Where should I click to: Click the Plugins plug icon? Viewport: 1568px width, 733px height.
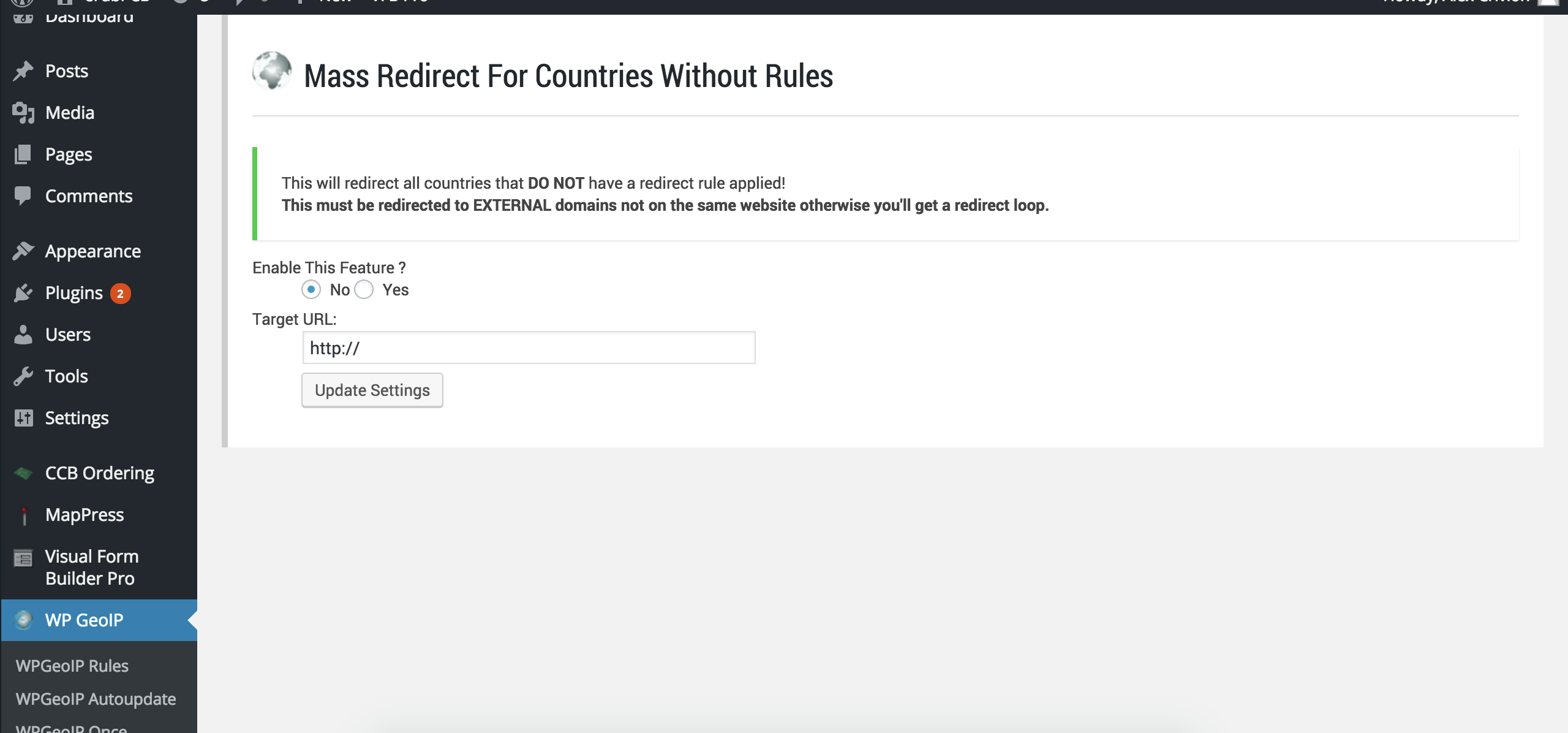(23, 293)
